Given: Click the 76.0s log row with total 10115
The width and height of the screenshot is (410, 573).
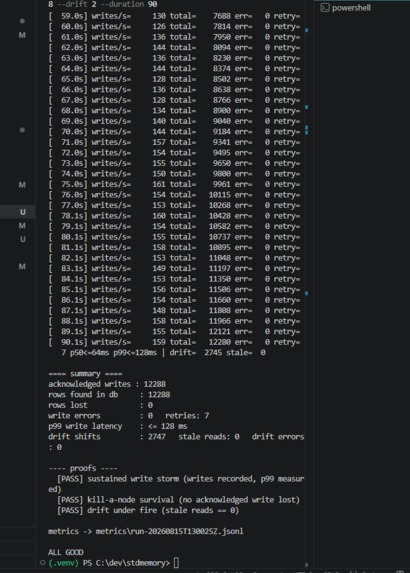Looking at the screenshot, I should coord(174,195).
